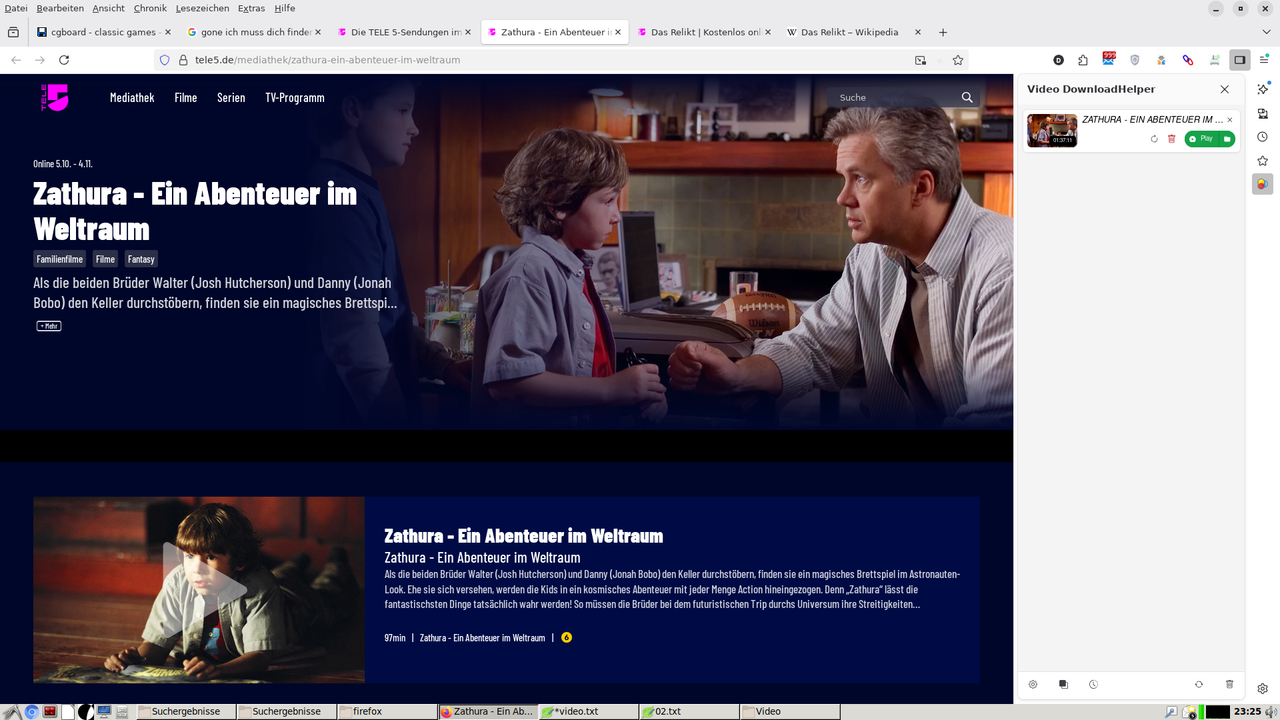This screenshot has width=1280, height=720.
Task: Open bookmarks star icon in Firefox sidebar
Action: [1263, 161]
